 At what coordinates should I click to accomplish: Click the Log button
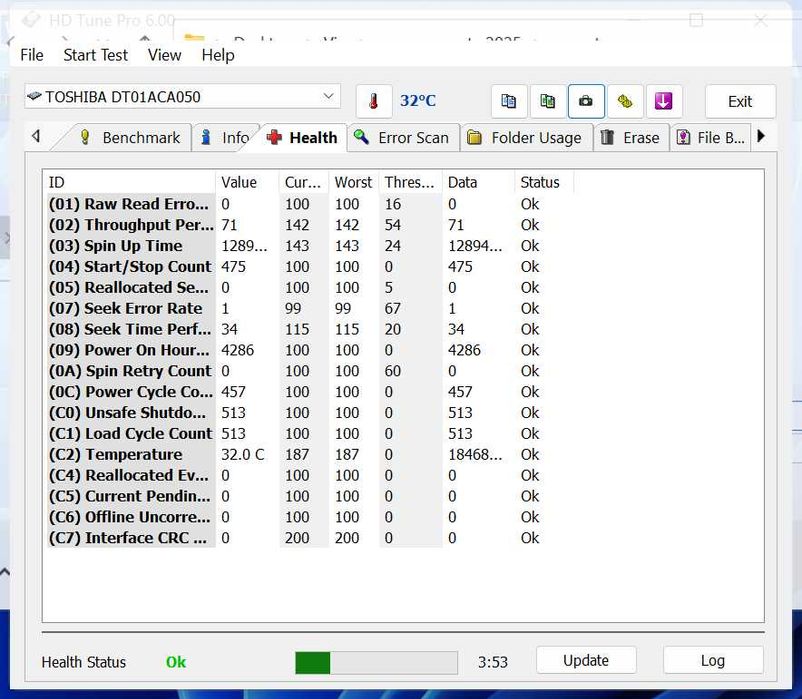[x=713, y=661]
